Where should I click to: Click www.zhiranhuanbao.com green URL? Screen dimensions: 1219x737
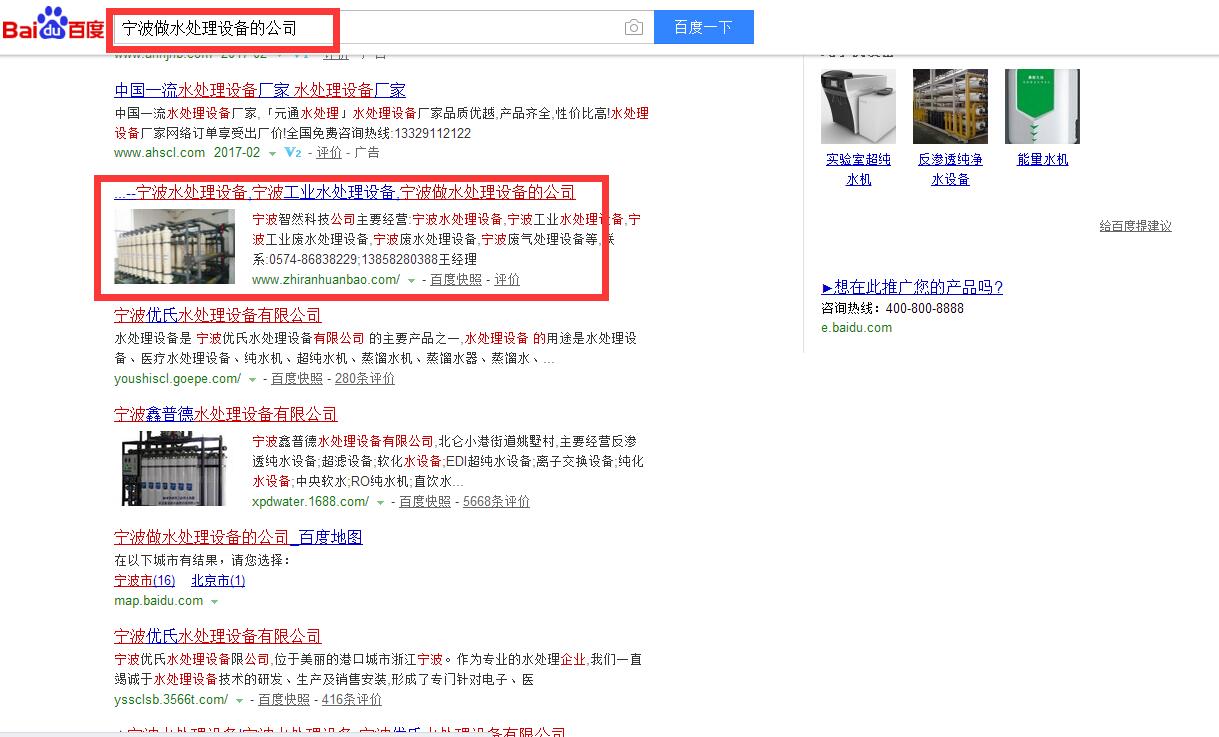(x=326, y=280)
